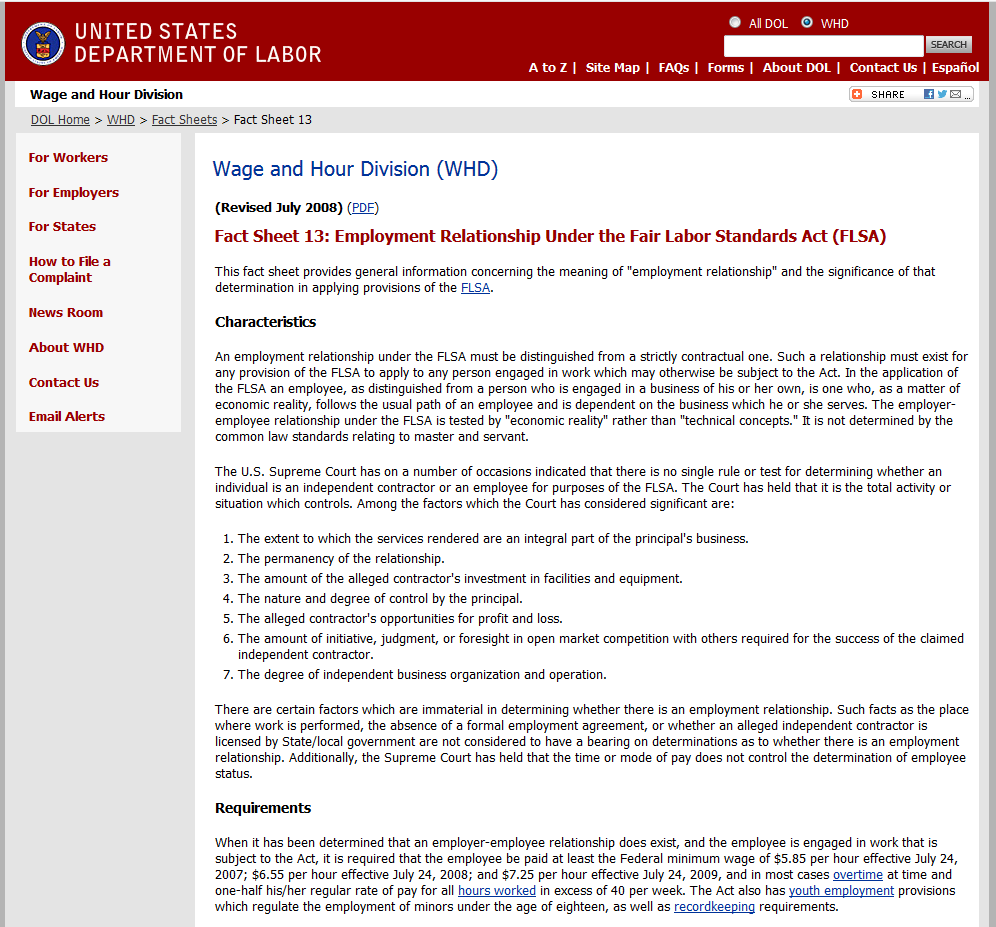Open For Workers in the sidebar
This screenshot has width=996, height=927.
68,157
